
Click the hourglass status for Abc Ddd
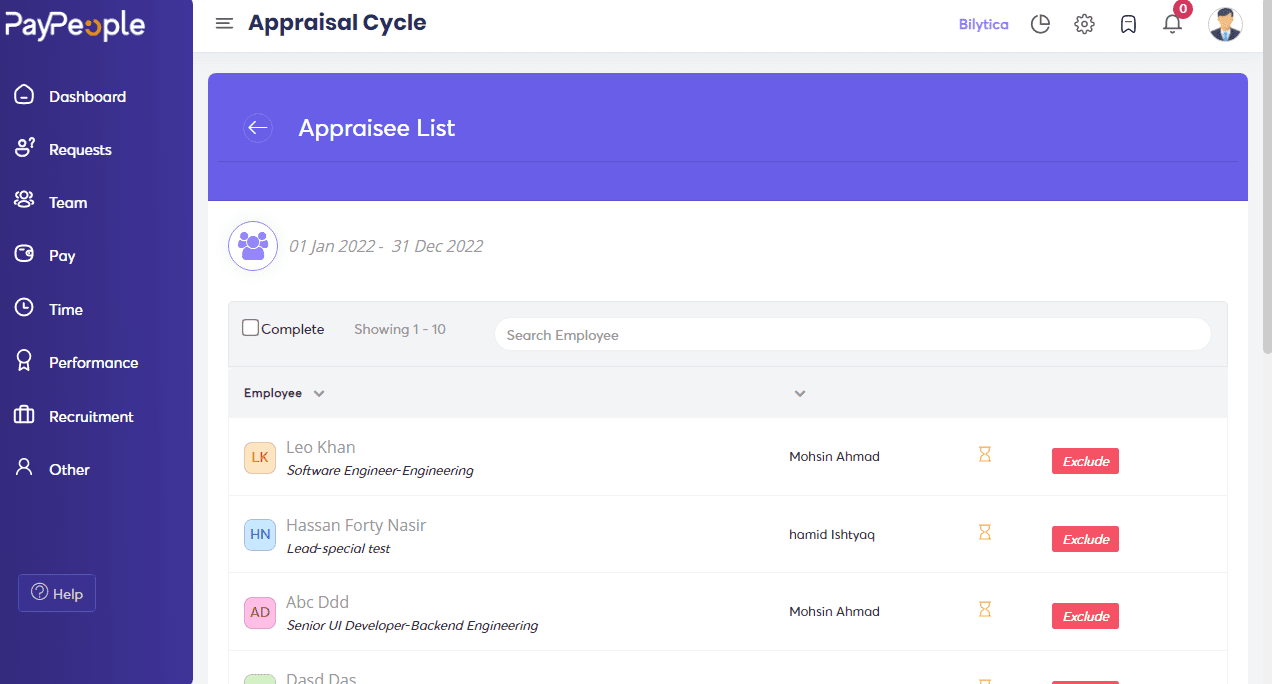tap(985, 609)
